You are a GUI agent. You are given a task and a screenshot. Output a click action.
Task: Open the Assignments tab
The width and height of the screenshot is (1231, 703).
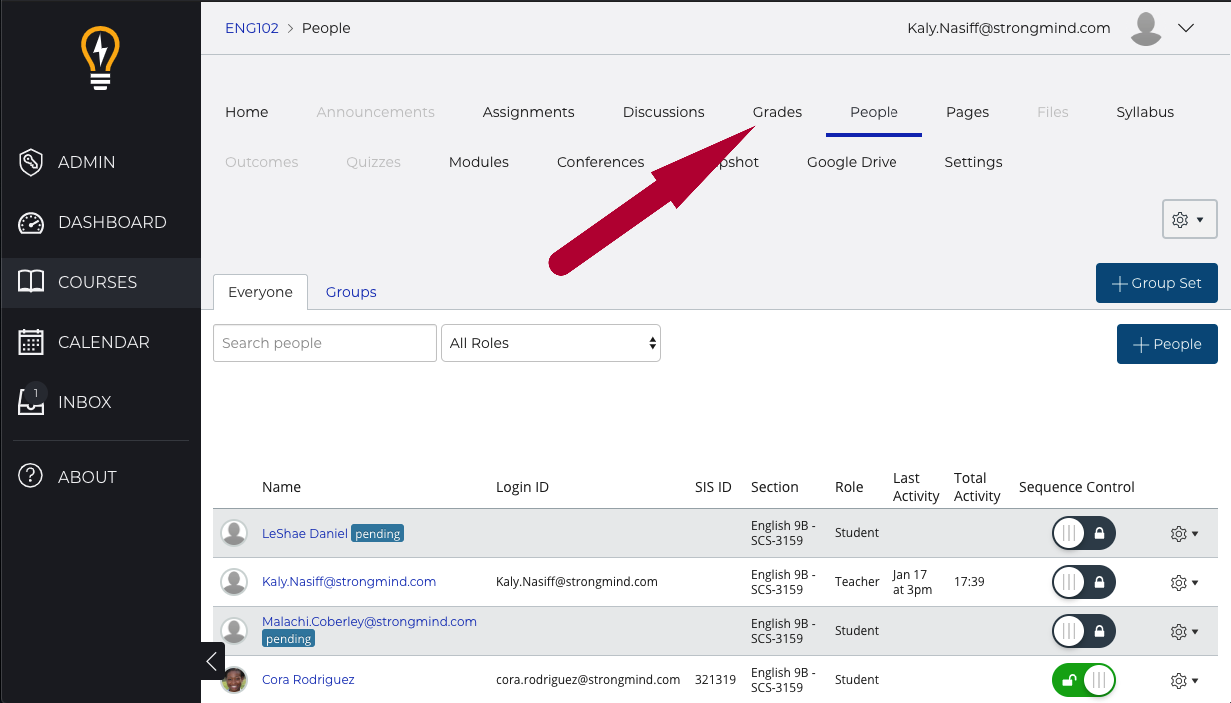coord(528,112)
